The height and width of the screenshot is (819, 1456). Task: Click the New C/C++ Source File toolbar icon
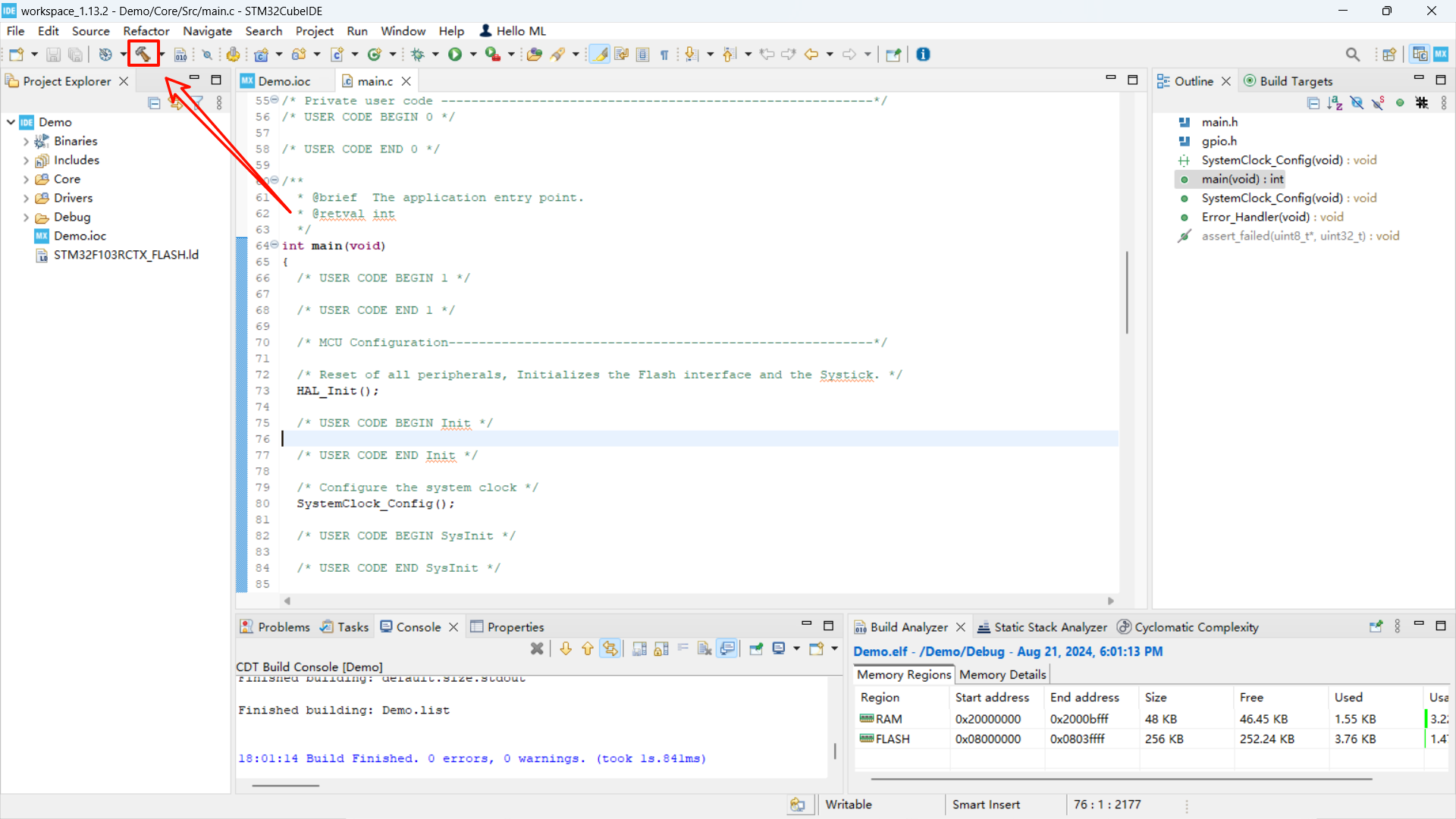click(x=337, y=55)
